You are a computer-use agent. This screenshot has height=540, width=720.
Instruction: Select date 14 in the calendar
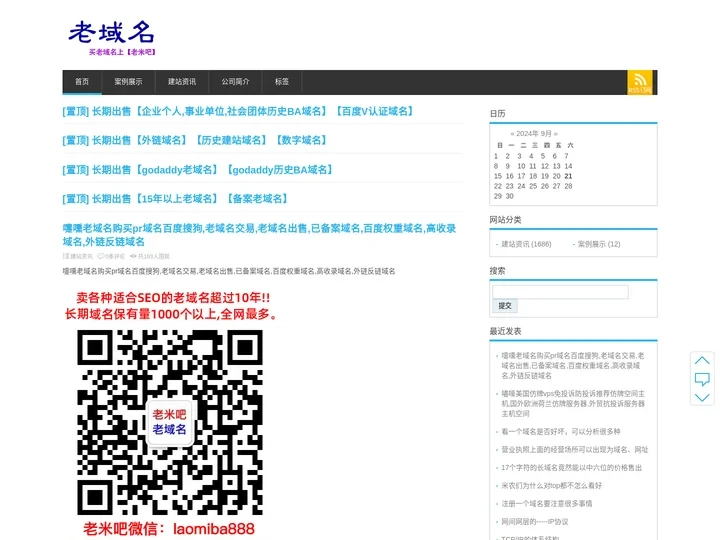tap(568, 166)
